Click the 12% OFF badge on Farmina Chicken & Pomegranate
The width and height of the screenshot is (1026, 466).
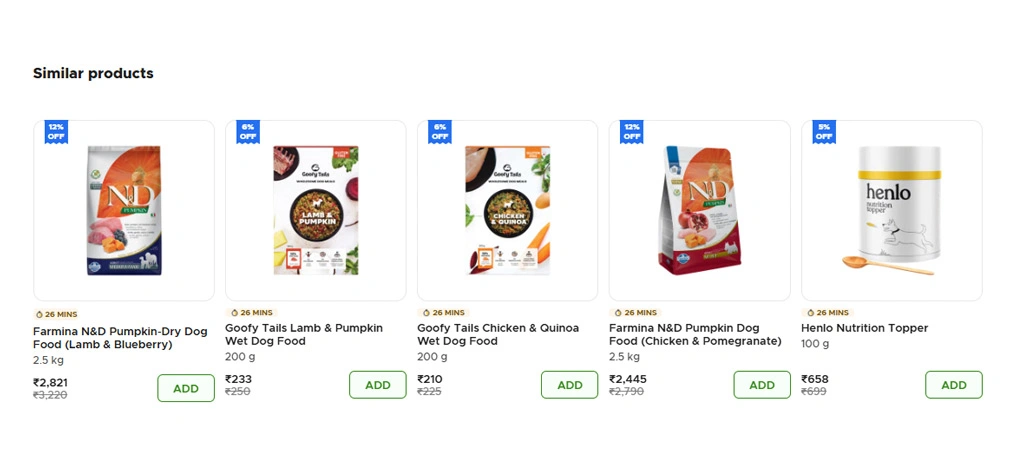pos(631,132)
